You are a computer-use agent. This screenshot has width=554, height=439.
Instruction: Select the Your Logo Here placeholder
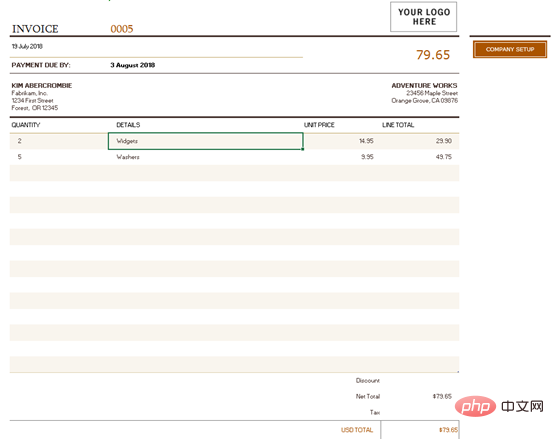(423, 17)
